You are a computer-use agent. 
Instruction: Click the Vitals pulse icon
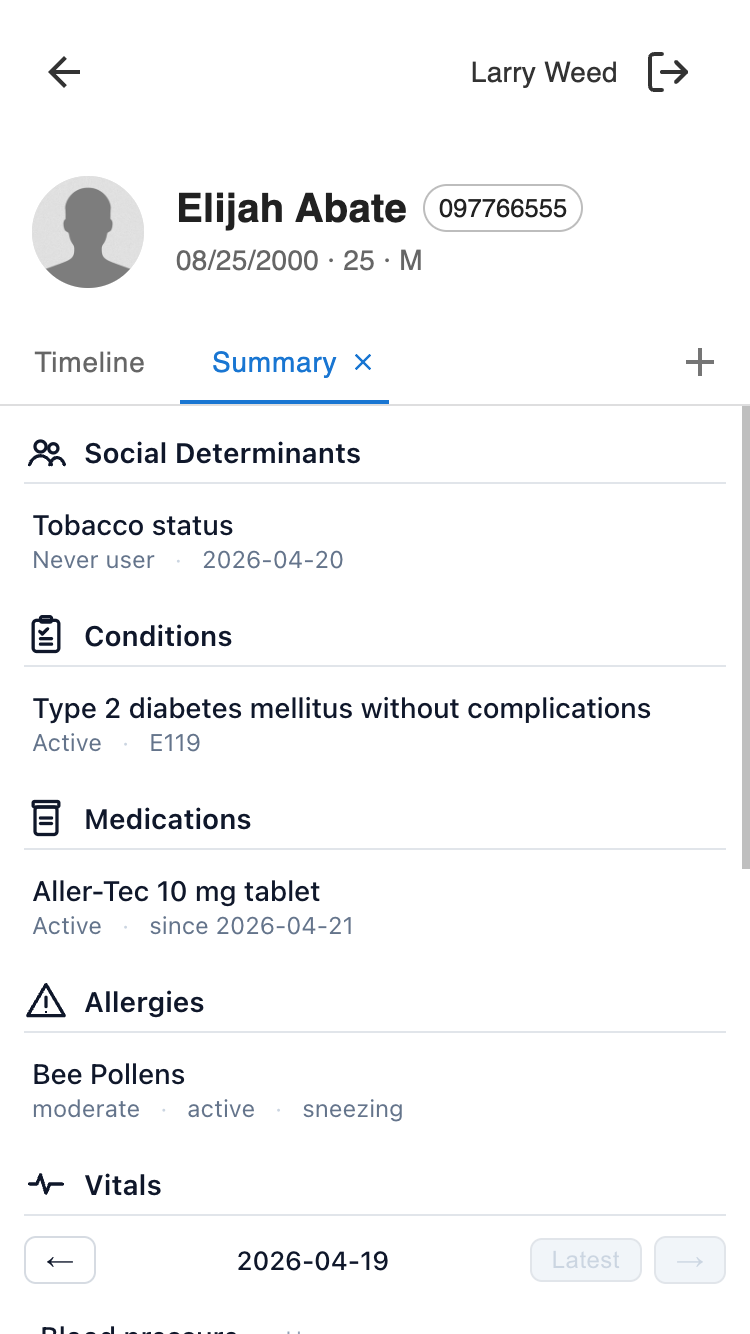pyautogui.click(x=46, y=1185)
